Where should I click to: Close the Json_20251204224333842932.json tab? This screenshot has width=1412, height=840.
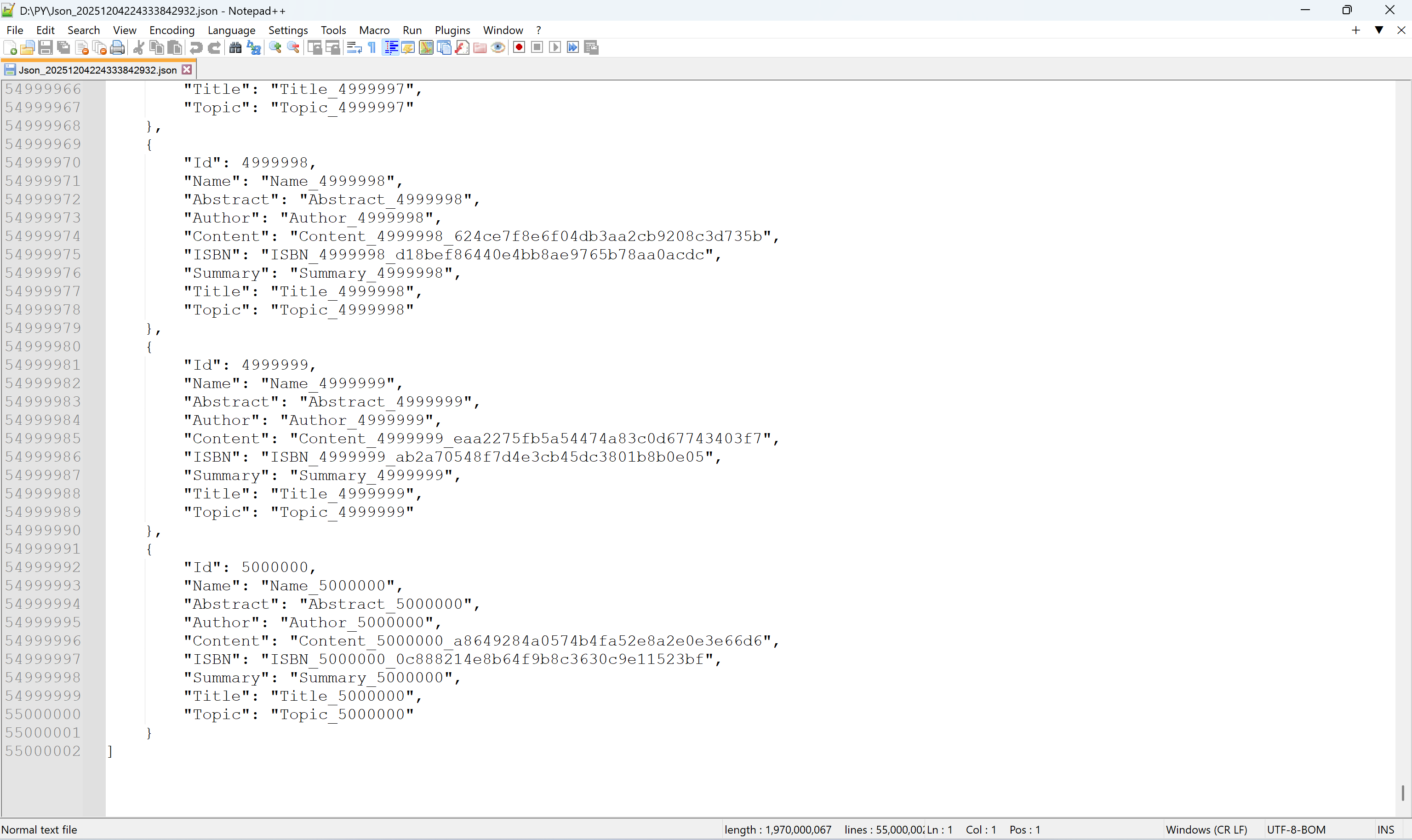[x=187, y=69]
